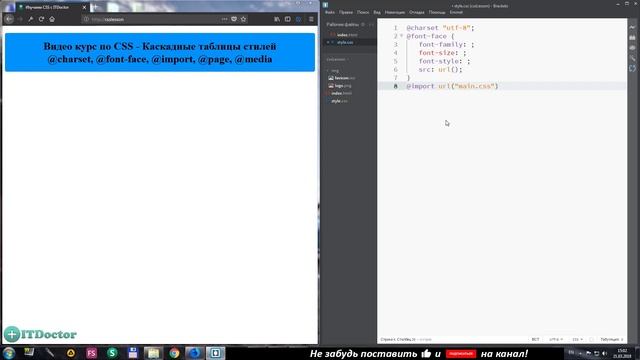Open the green S app in taskbar
Screen dimensions: 640x360
tap(112, 353)
